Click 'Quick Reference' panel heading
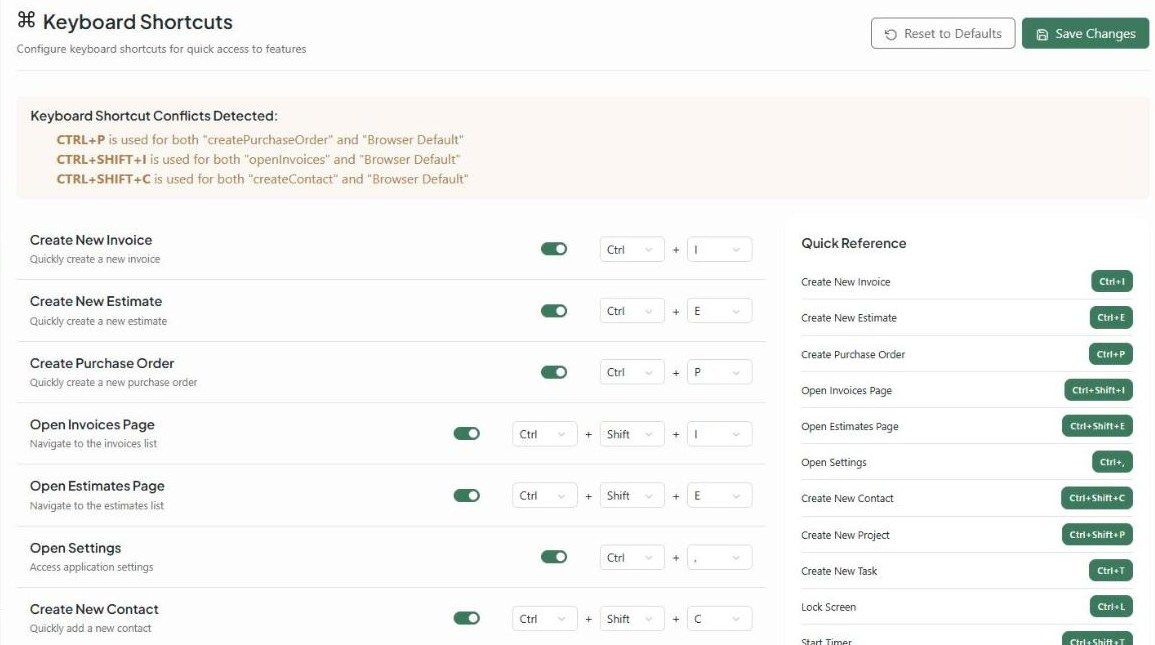This screenshot has width=1155, height=645. tap(854, 243)
